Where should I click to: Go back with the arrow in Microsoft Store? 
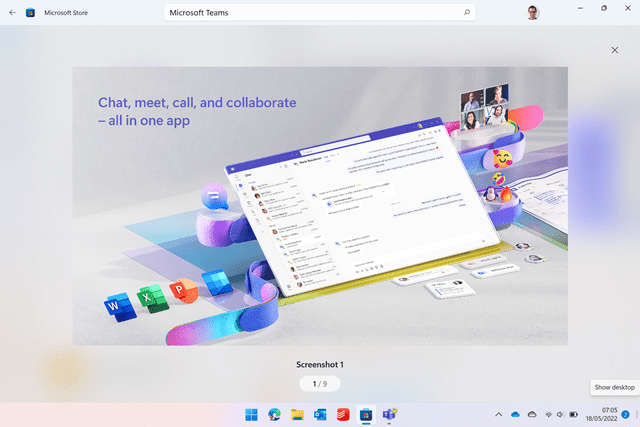[12, 13]
